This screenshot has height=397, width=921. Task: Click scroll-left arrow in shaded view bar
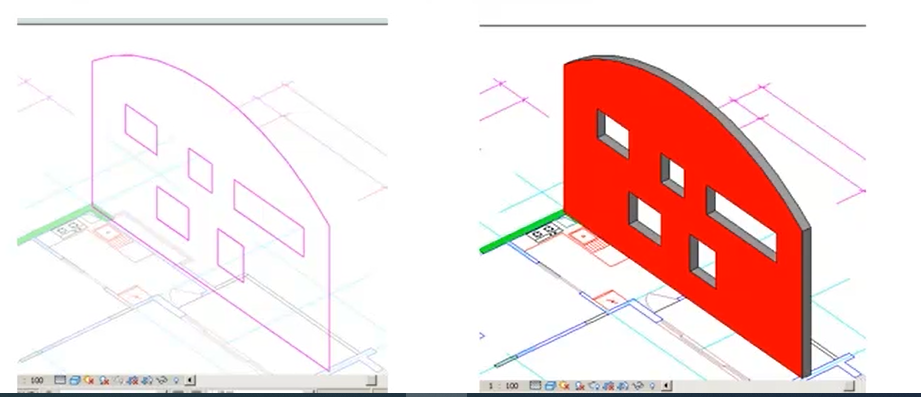(667, 386)
